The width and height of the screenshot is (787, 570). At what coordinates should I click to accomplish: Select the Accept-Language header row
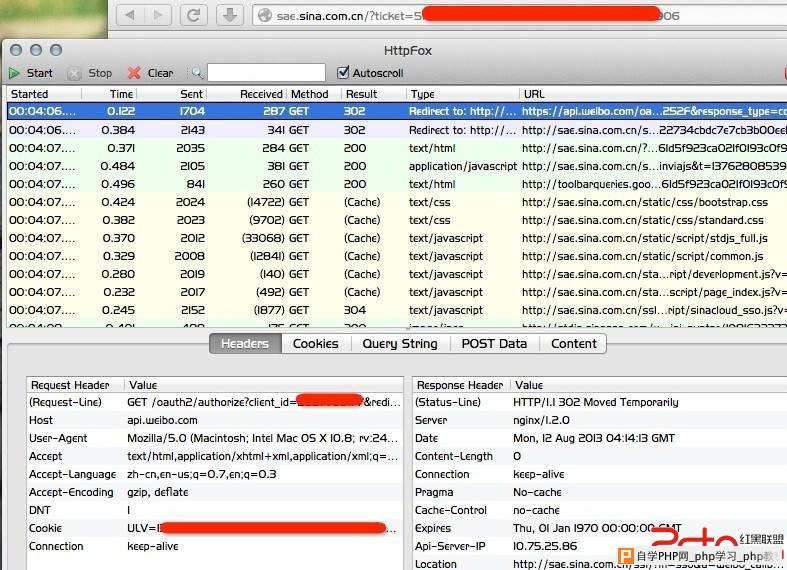point(215,474)
